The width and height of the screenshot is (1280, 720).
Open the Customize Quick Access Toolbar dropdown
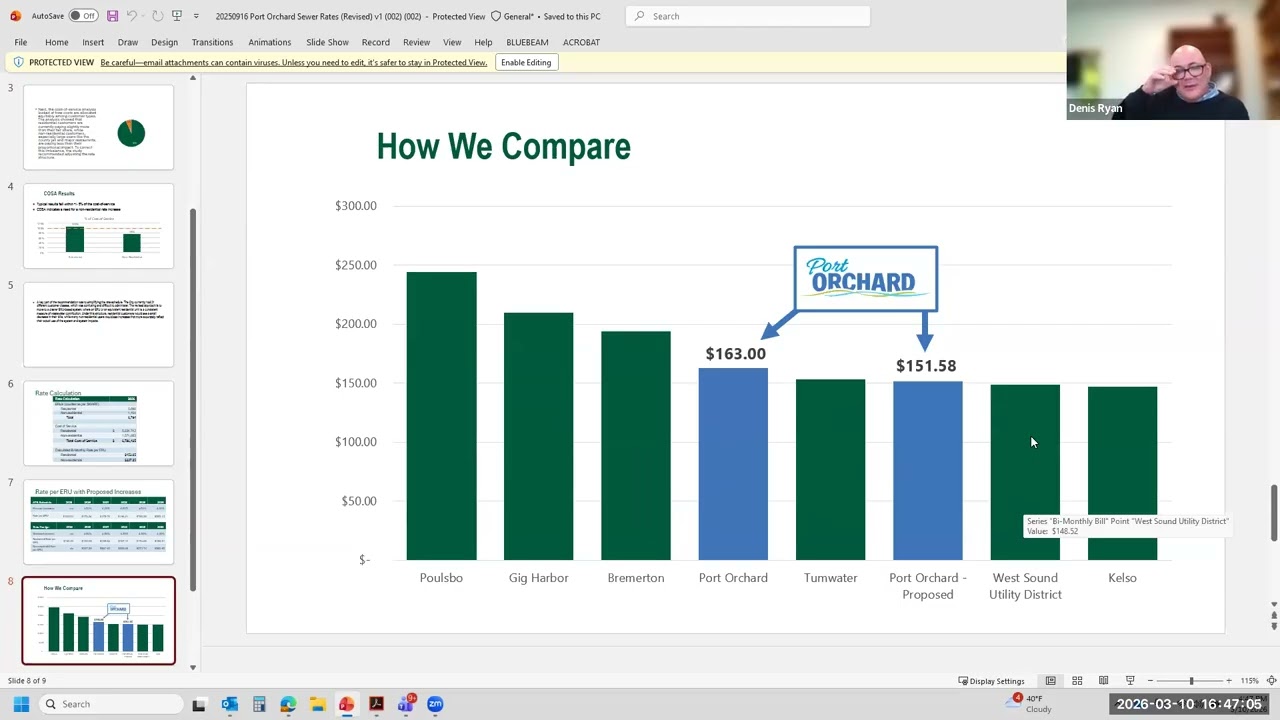[x=196, y=16]
